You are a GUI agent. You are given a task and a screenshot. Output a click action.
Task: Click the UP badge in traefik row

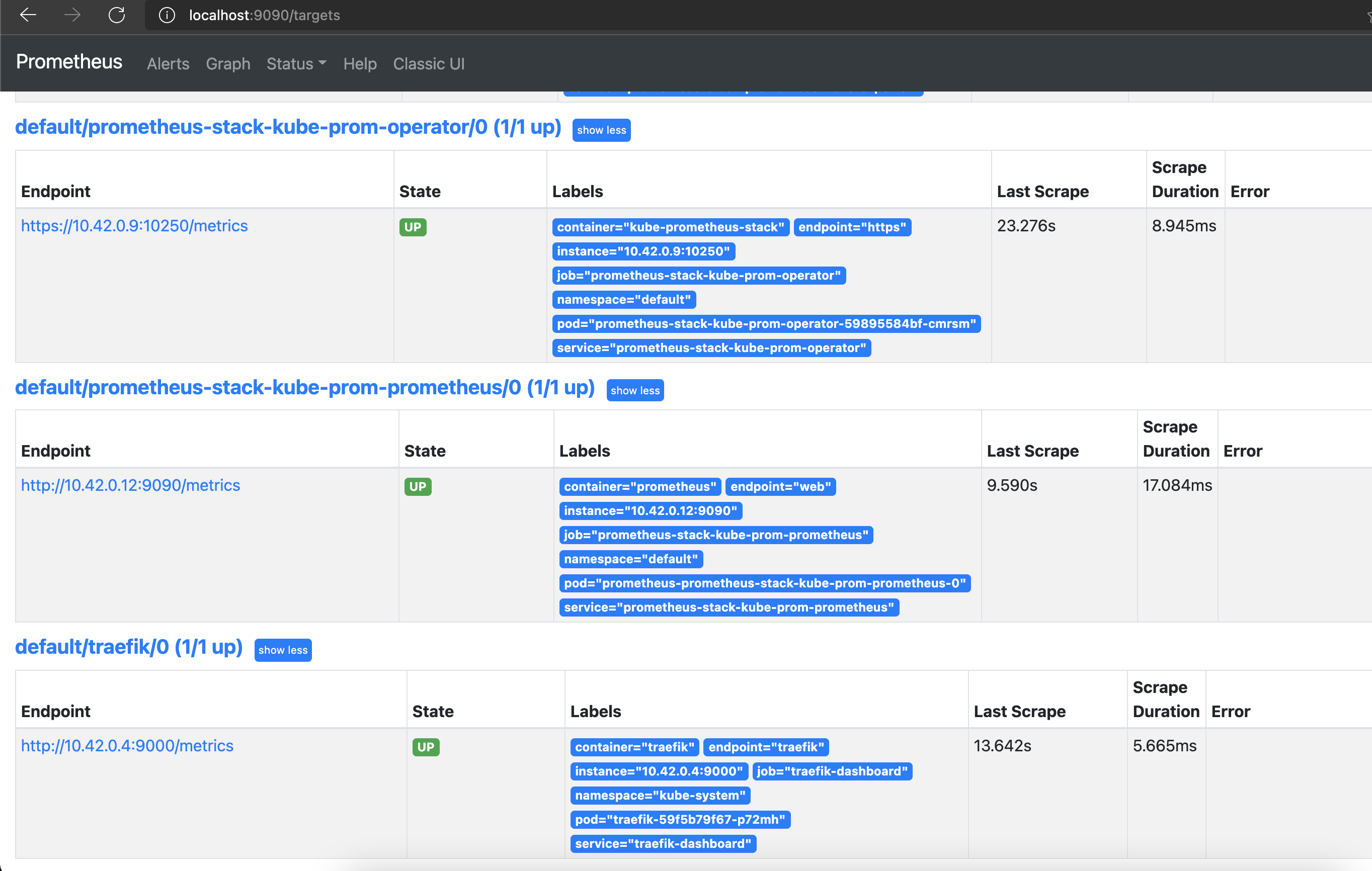(426, 747)
